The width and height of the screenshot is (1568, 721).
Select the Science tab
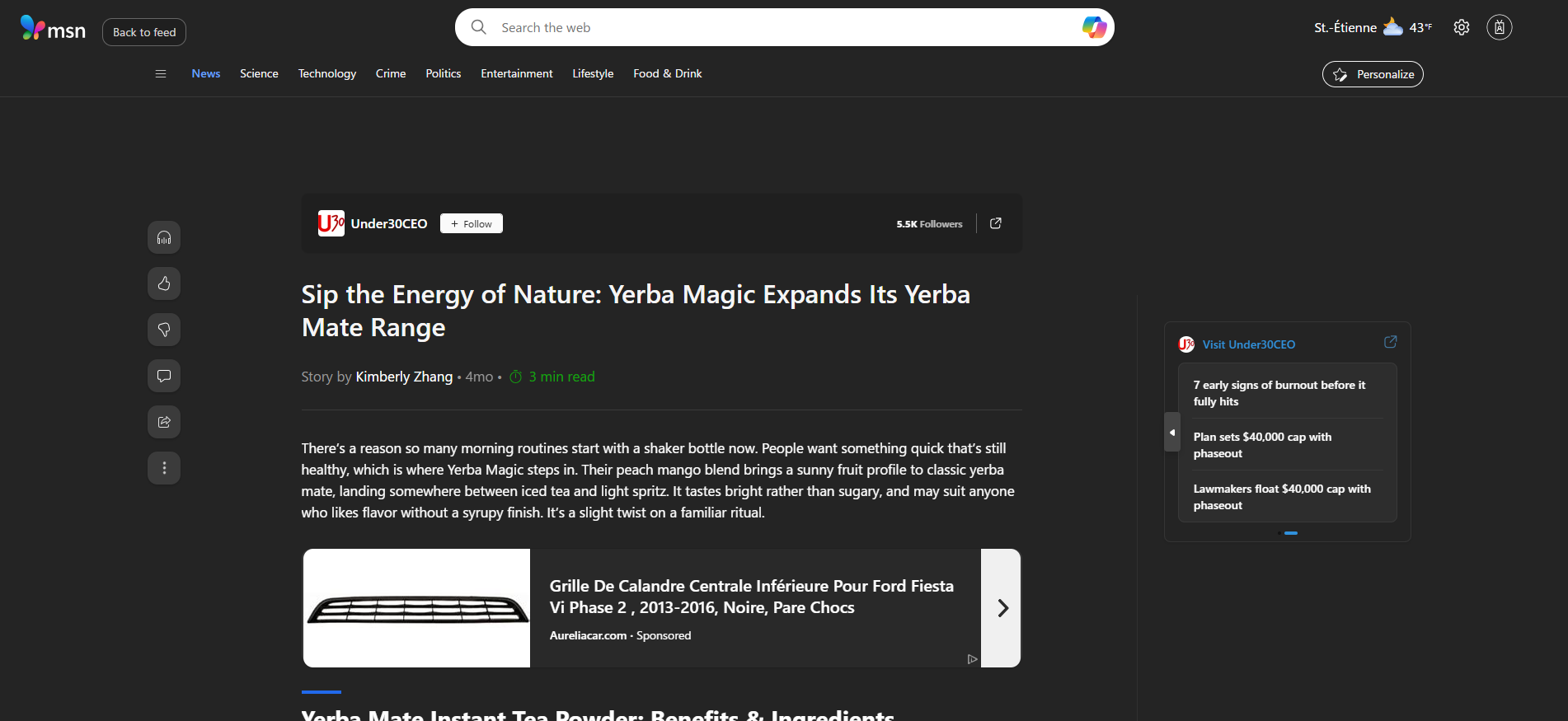259,73
